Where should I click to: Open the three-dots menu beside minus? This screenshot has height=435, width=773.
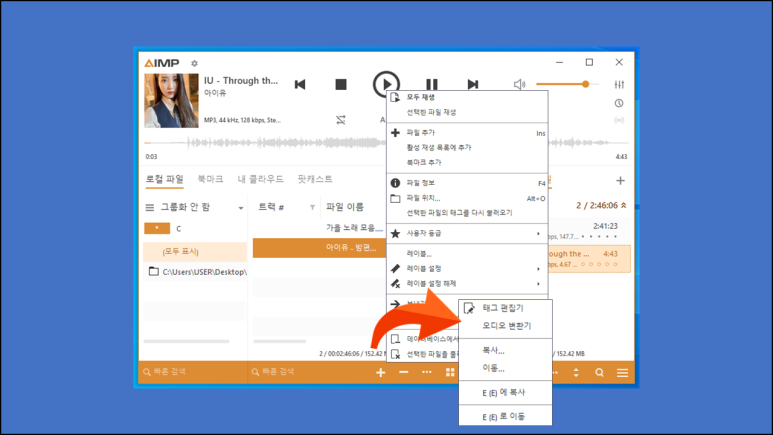click(x=427, y=372)
